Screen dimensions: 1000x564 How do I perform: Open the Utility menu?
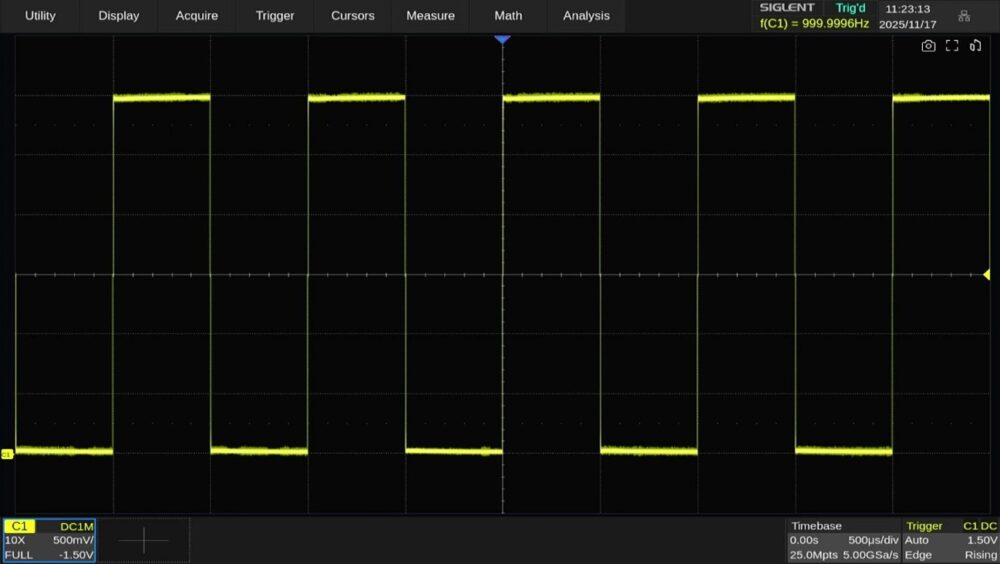tap(40, 16)
